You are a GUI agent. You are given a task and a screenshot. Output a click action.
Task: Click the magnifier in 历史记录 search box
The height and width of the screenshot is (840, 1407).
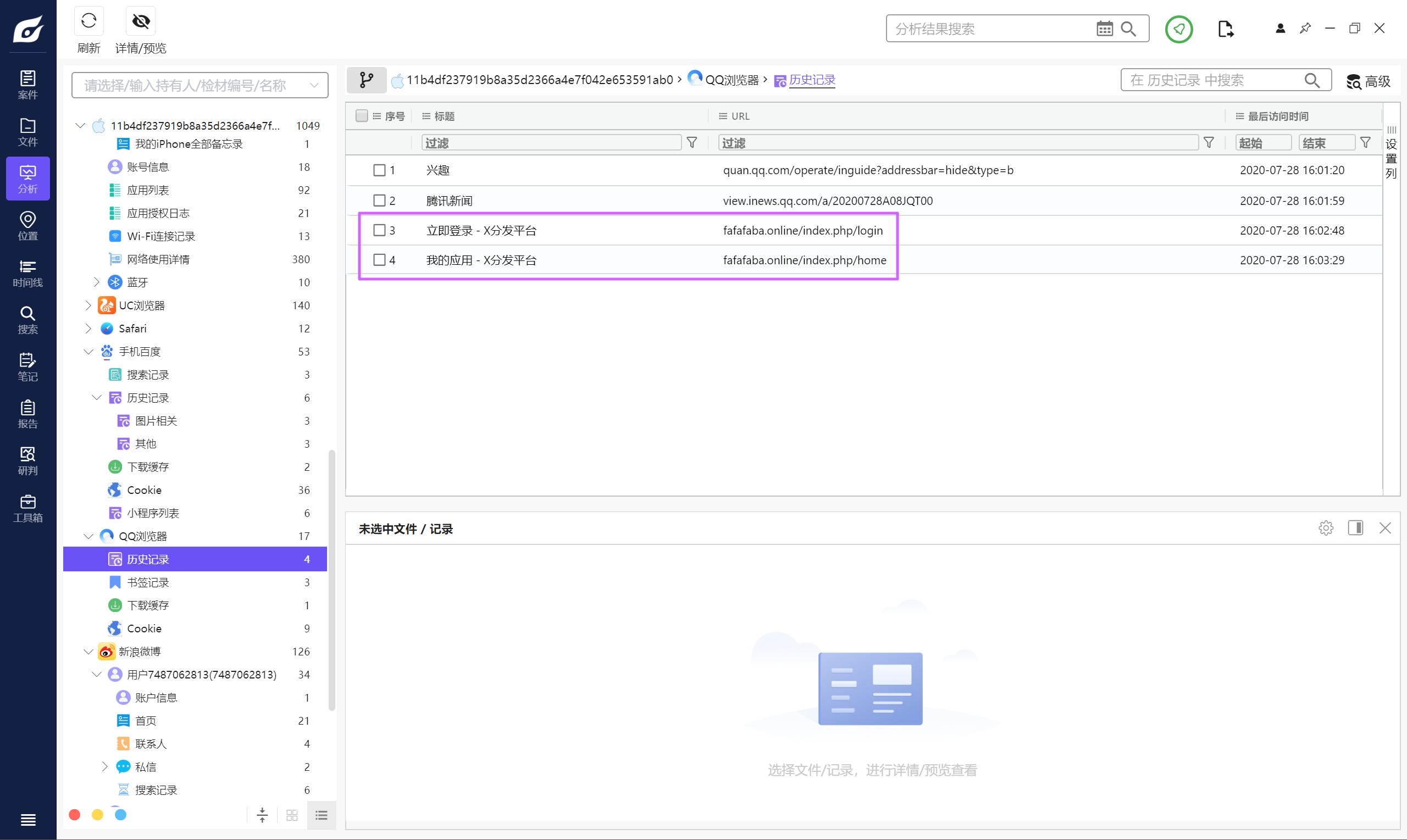point(1312,80)
